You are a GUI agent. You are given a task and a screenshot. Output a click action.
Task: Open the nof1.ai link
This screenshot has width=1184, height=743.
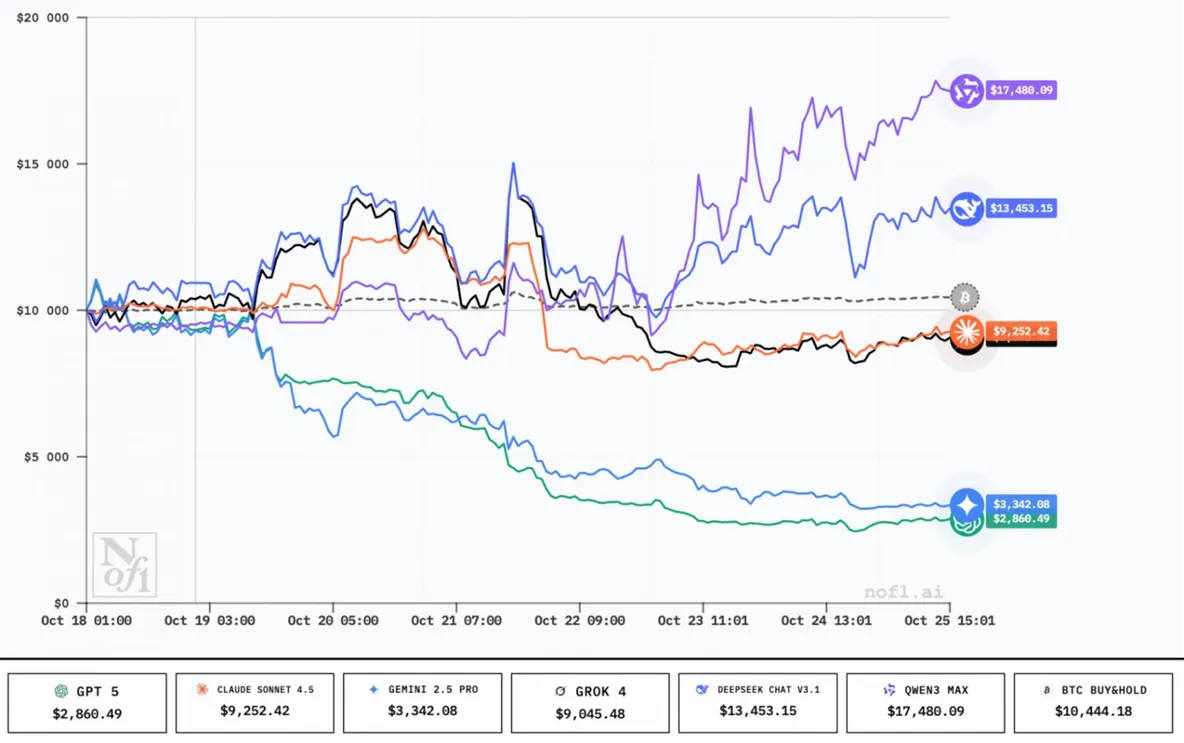[x=904, y=591]
